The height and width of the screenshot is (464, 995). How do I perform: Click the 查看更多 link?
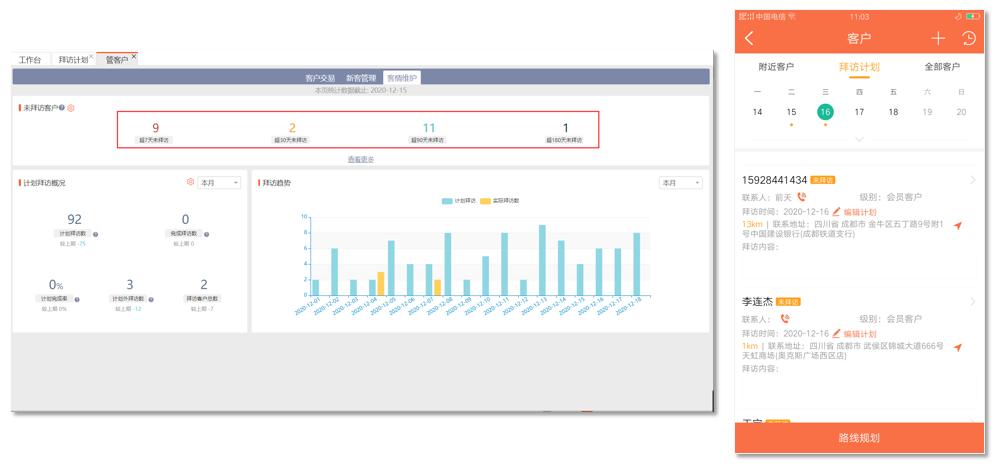(x=361, y=159)
